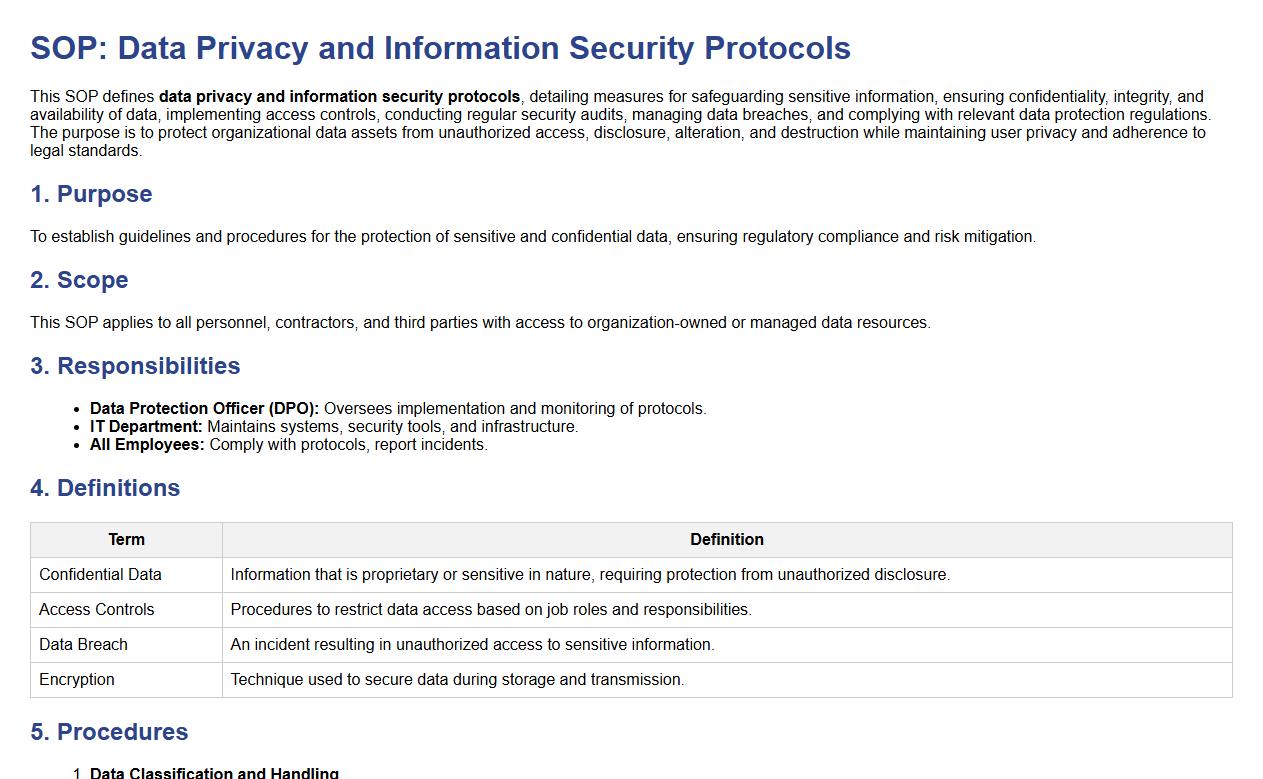Screen dimensions: 1263x779
Task: Click the "1. Purpose" section heading
Action: tap(91, 194)
